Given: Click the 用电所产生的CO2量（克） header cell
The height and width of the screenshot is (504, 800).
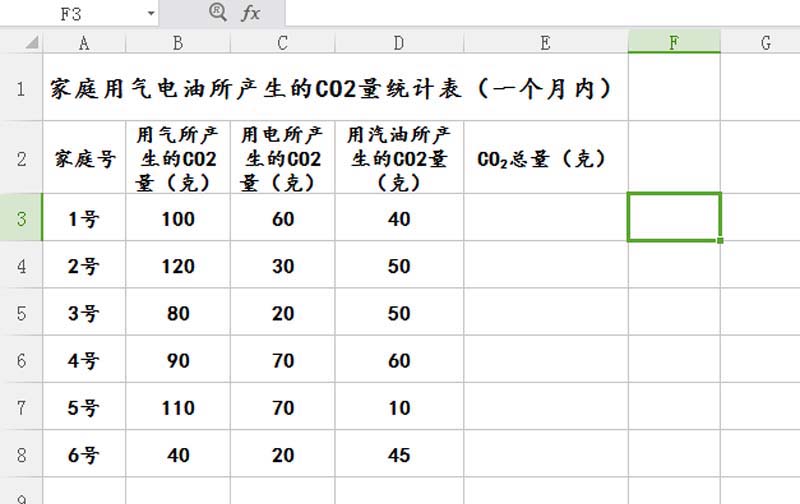Looking at the screenshot, I should click(283, 158).
